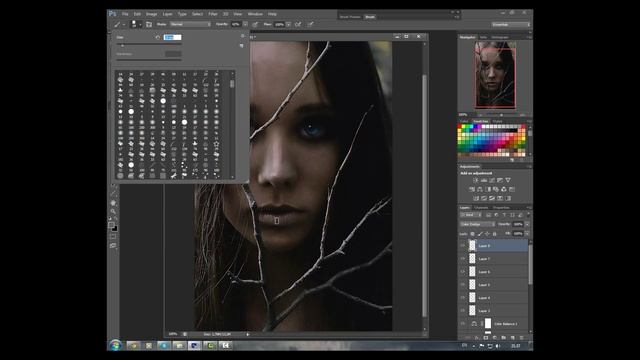640x360 pixels.
Task: Add a Brightness/Contrast adjustment
Action: (476, 180)
